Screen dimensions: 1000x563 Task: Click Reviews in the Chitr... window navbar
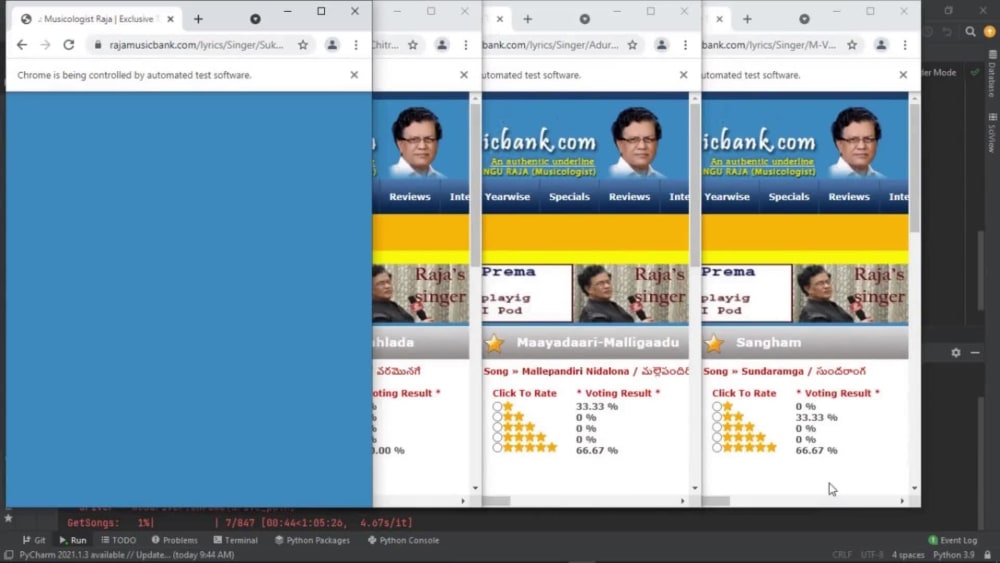click(409, 196)
